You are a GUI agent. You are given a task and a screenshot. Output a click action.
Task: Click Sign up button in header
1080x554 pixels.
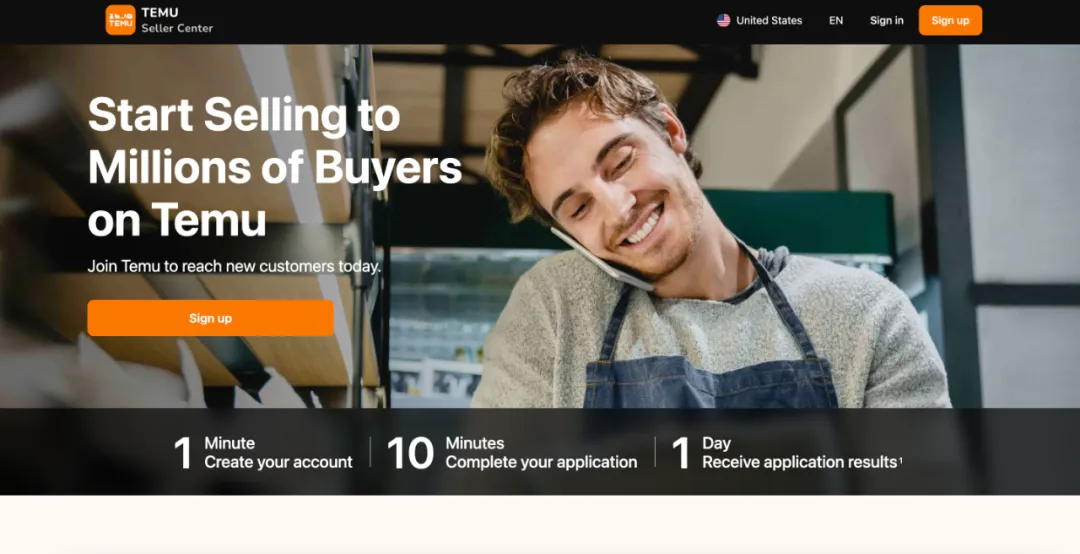point(950,21)
